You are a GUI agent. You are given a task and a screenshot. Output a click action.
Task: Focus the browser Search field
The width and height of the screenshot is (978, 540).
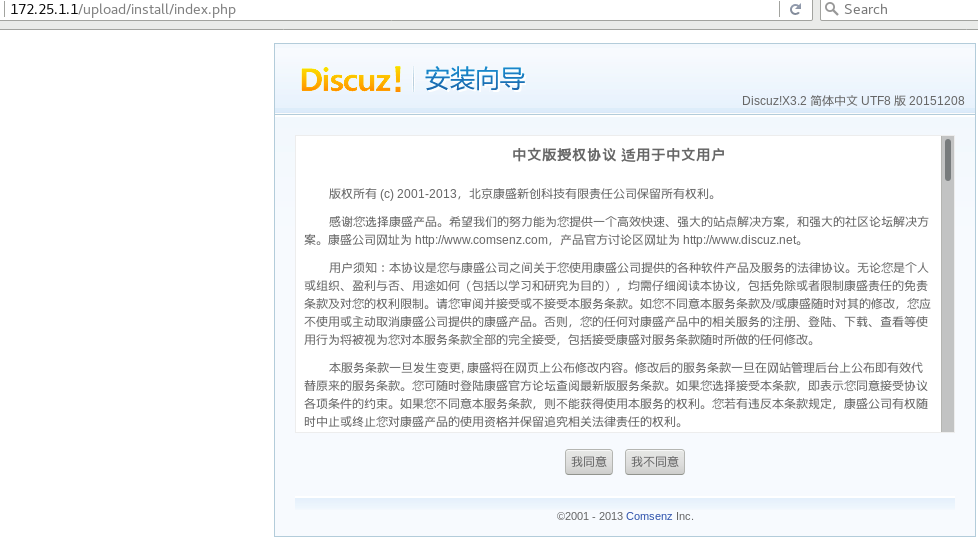[x=899, y=9]
